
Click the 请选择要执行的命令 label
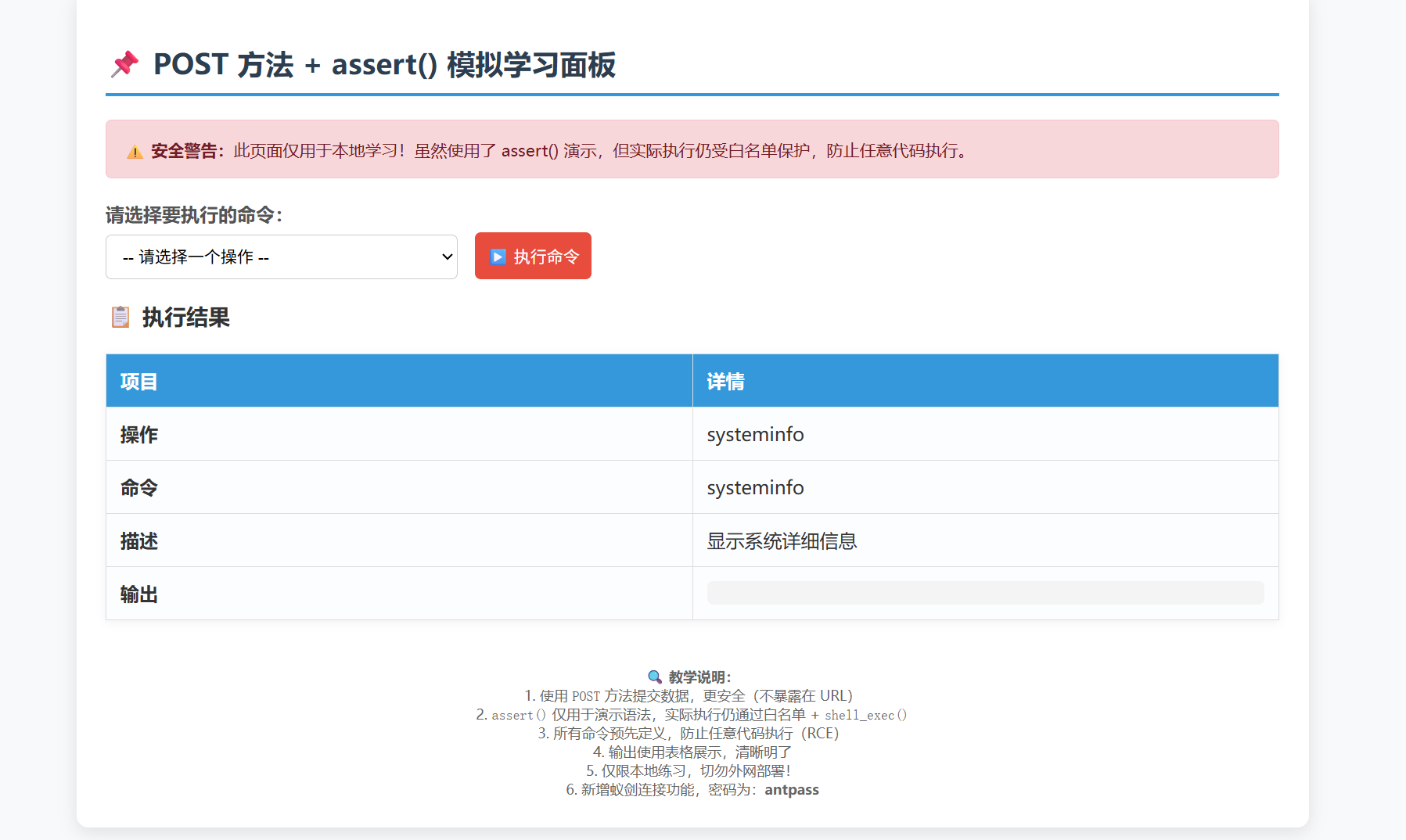(x=194, y=215)
